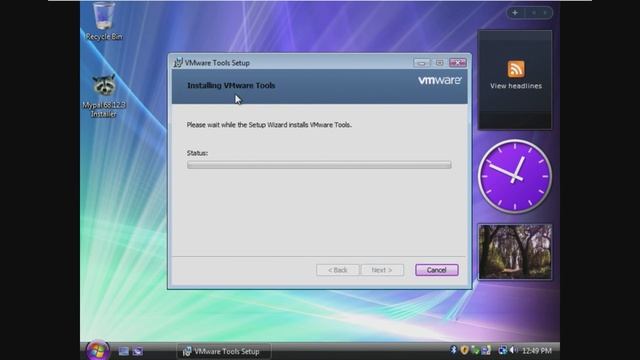640x360 pixels.
Task: Open the VMware Tools Setup taskbar button
Action: click(x=224, y=351)
